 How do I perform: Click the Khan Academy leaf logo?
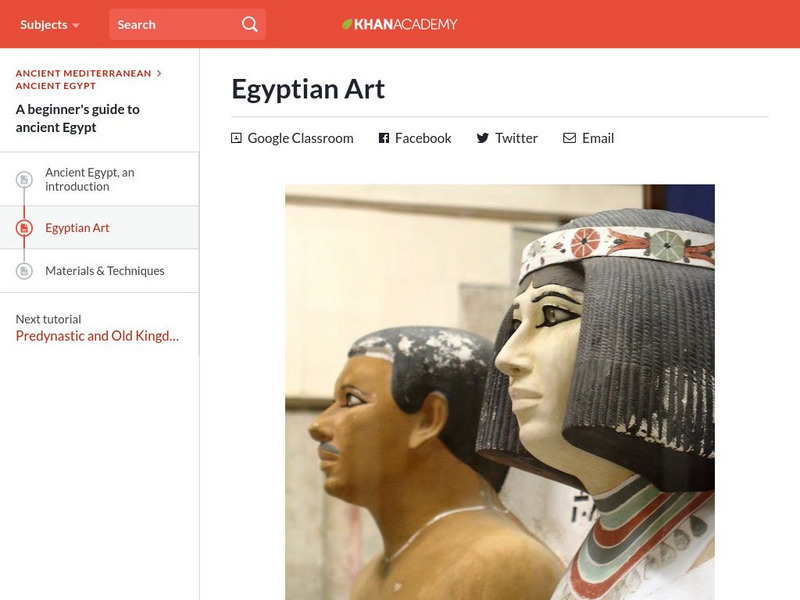[347, 24]
